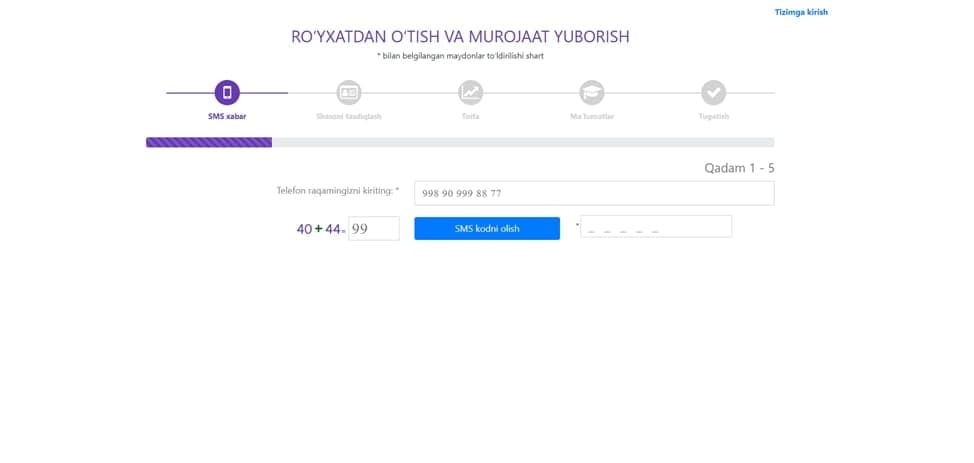Click the SMS xabar phone step icon
The height and width of the screenshot is (463, 974).
point(227,93)
